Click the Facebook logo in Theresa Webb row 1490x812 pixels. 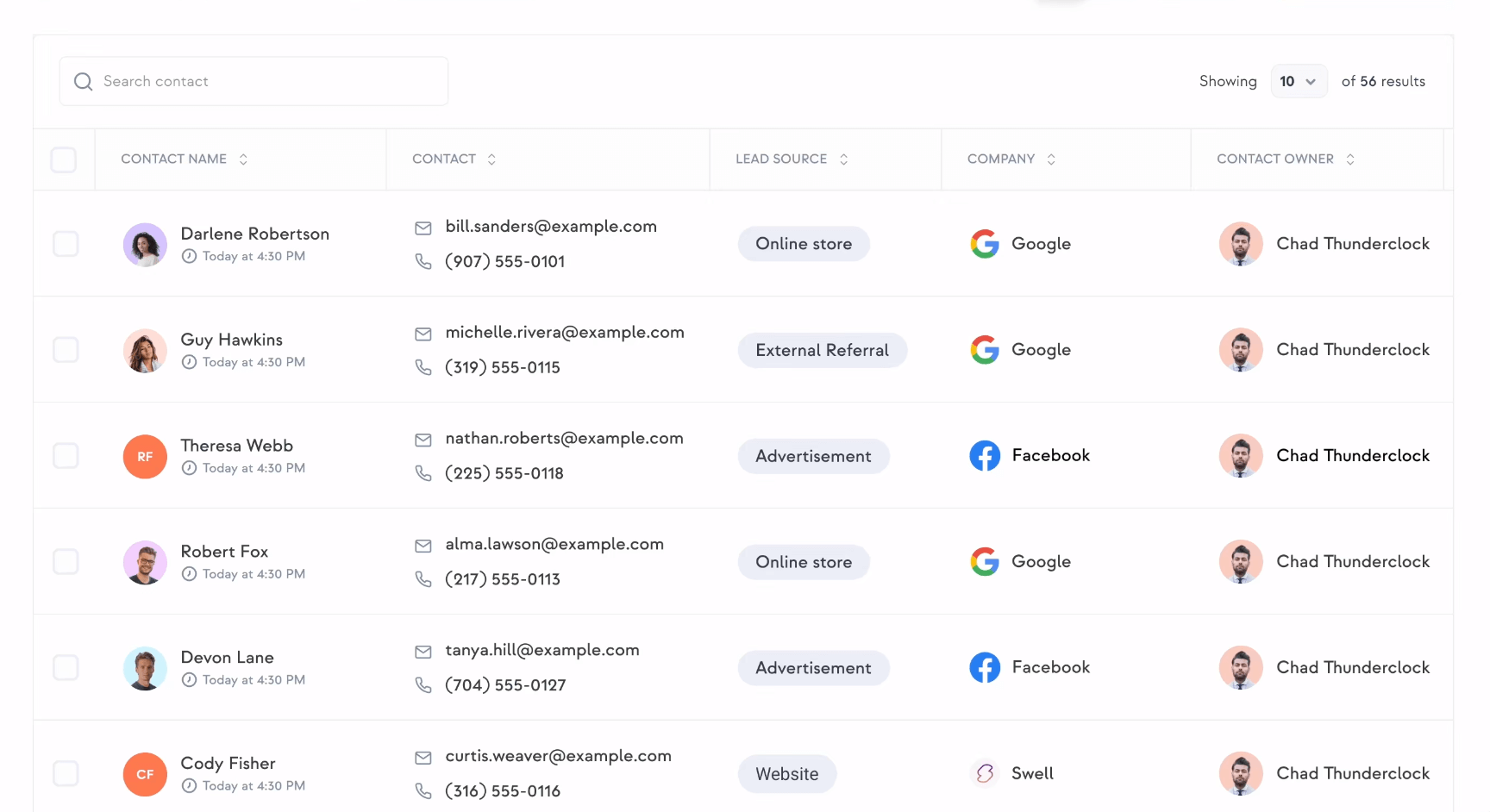[985, 456]
